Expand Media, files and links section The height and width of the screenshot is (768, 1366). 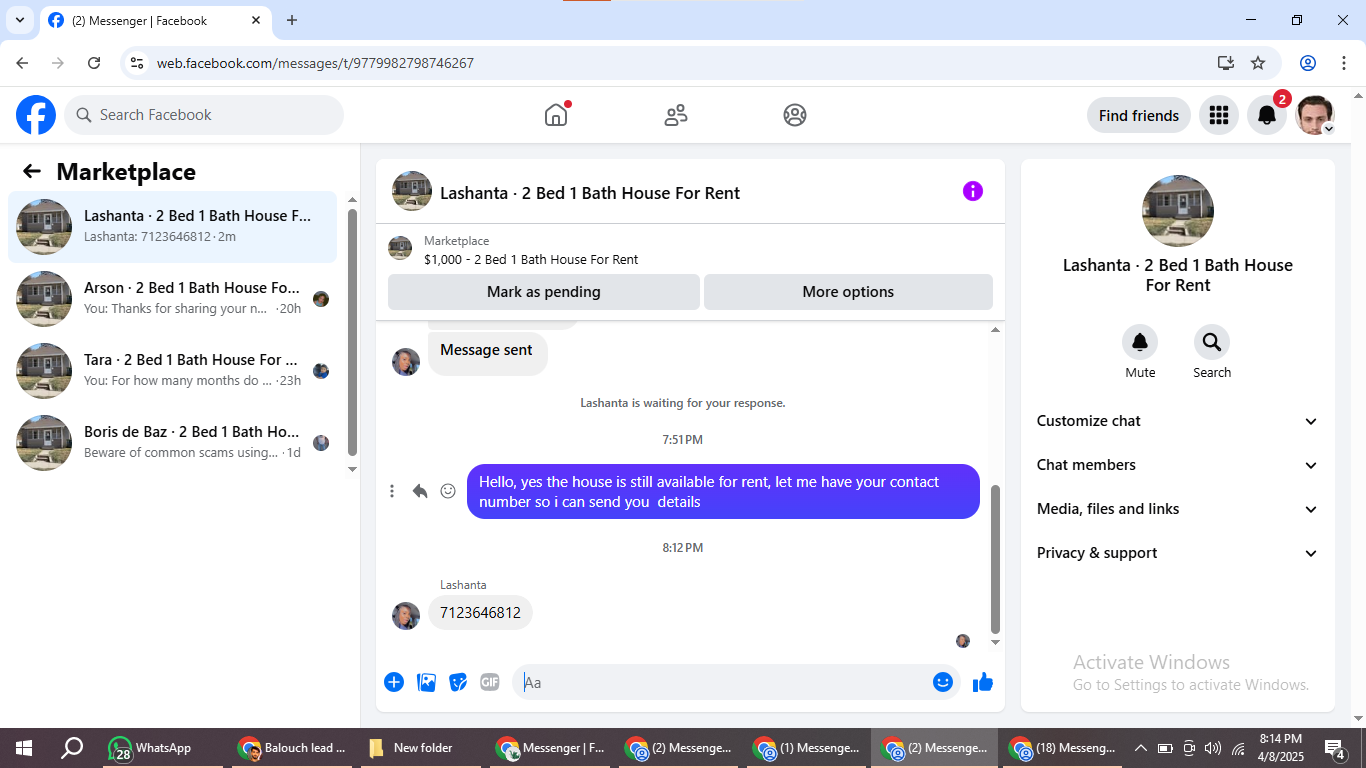(x=1178, y=509)
